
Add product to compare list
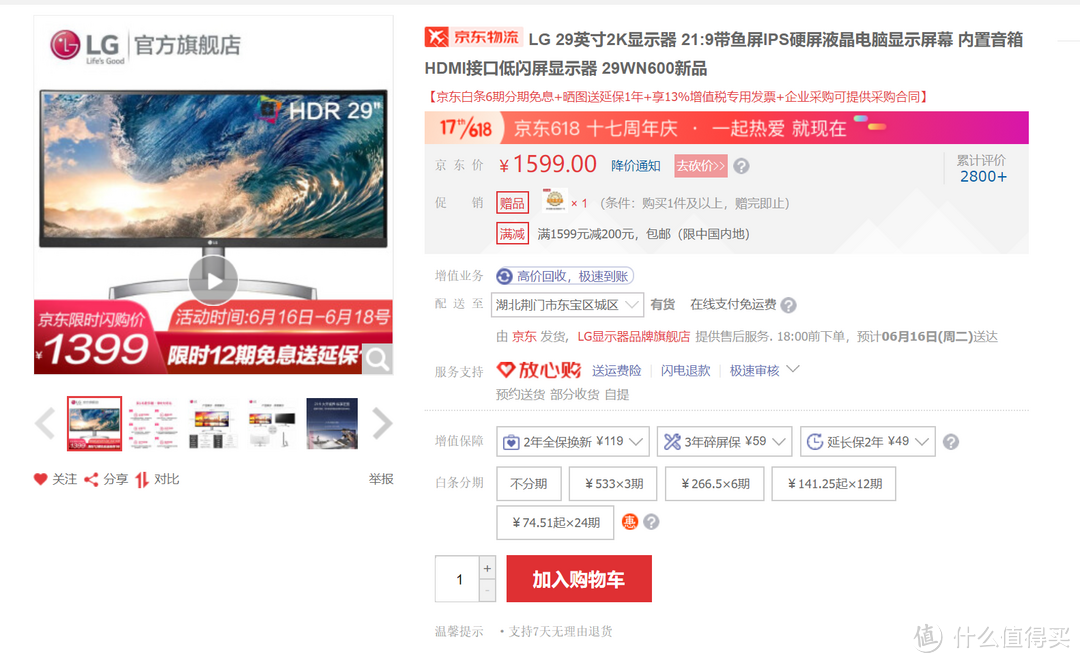158,479
